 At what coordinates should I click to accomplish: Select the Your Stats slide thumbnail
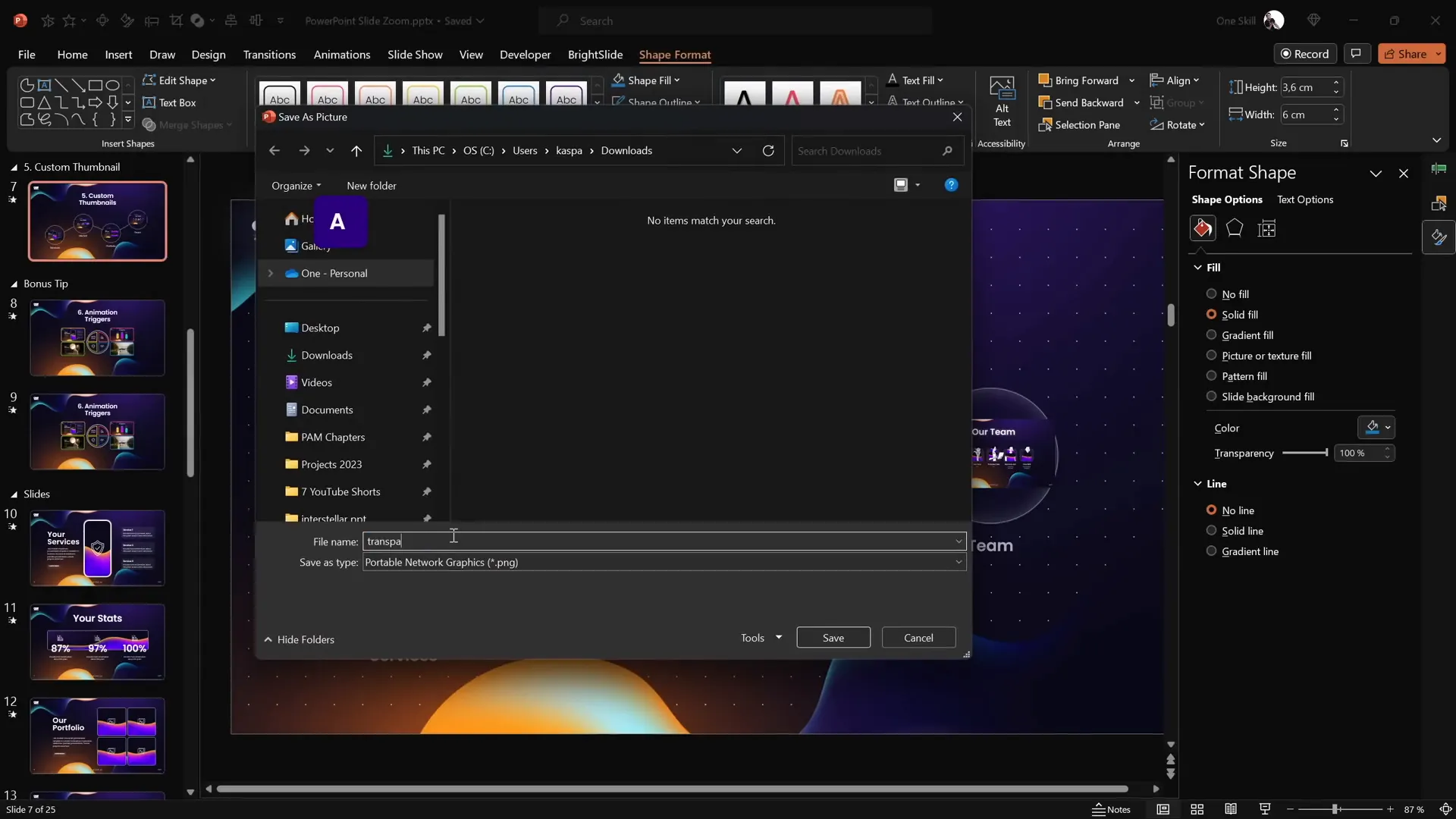tap(97, 642)
